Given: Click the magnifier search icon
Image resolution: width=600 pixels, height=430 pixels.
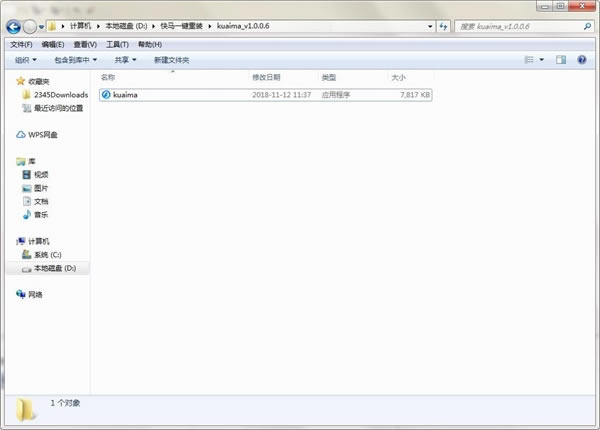Looking at the screenshot, I should tap(587, 26).
